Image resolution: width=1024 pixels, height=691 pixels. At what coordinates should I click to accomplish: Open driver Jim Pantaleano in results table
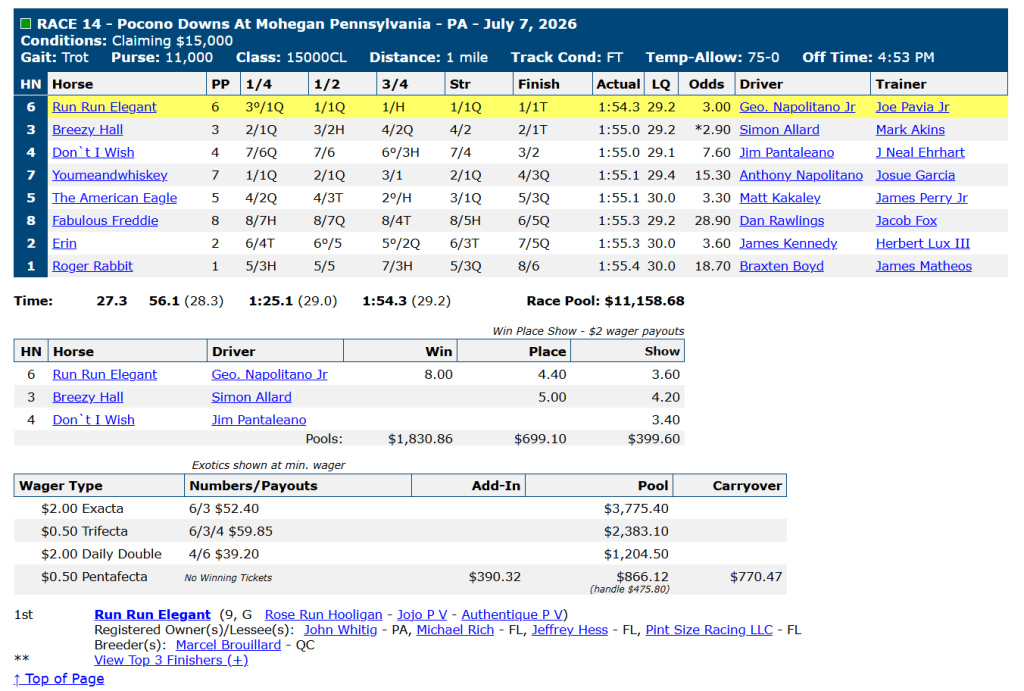click(x=786, y=153)
